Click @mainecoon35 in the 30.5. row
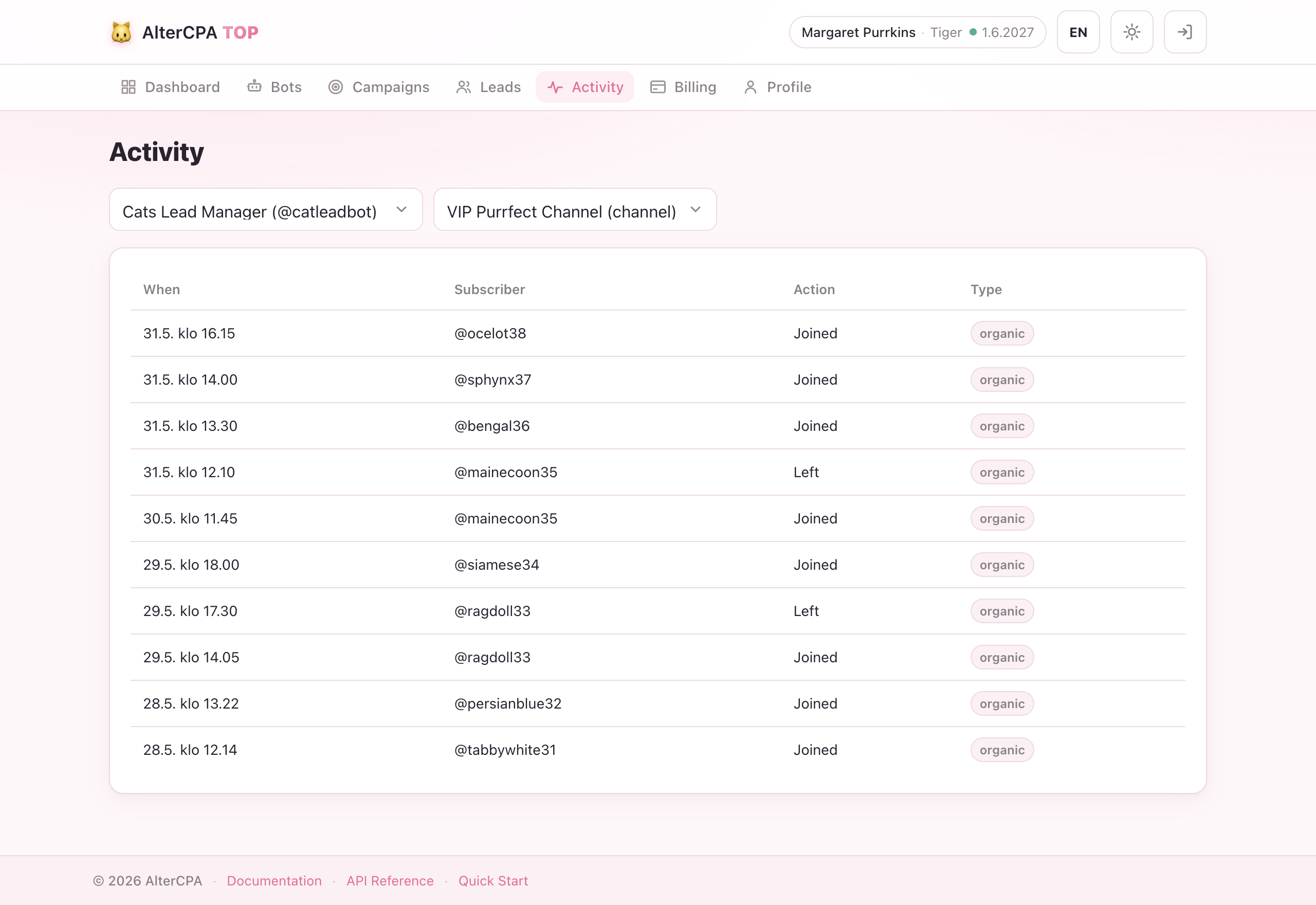 (506, 518)
